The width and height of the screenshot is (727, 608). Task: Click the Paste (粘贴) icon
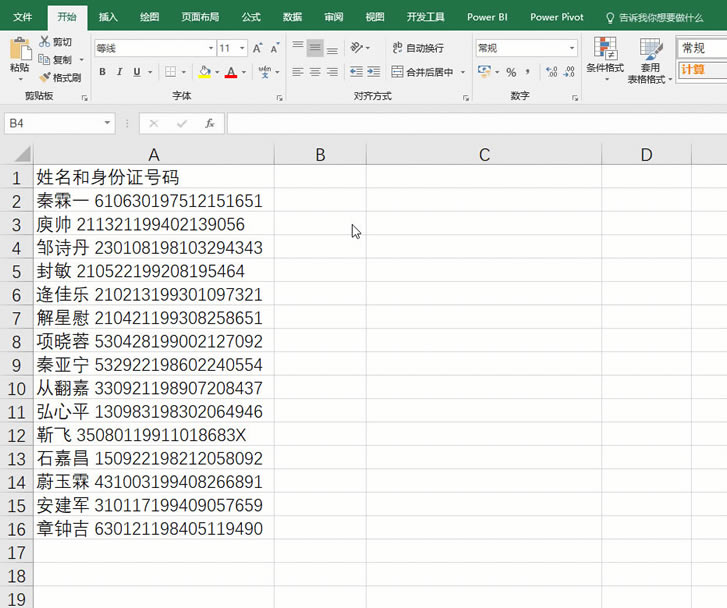[x=19, y=50]
